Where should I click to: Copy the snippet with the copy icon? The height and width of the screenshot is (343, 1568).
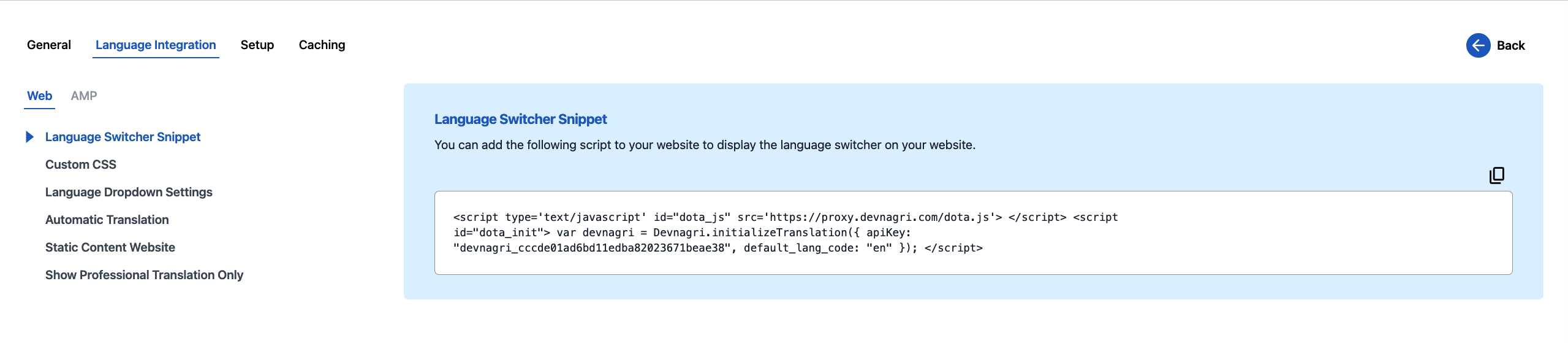point(1496,175)
